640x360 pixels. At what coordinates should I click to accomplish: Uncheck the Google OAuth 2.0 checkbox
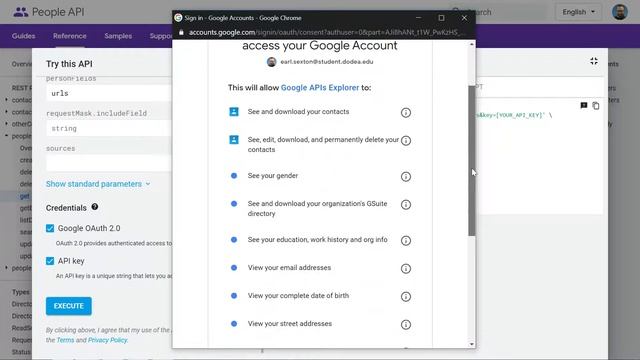click(50, 228)
